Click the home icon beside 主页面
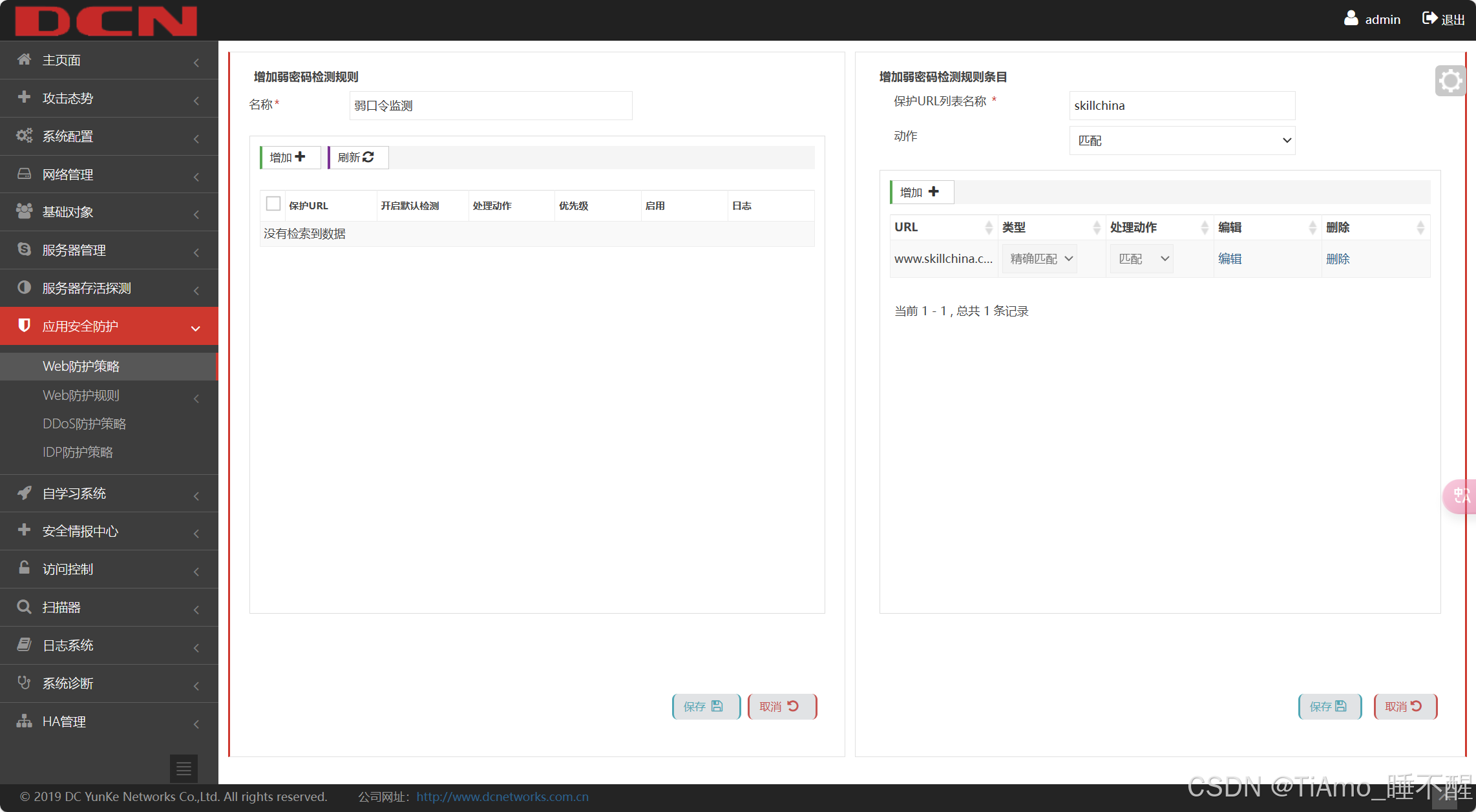The height and width of the screenshot is (812, 1476). coord(24,59)
